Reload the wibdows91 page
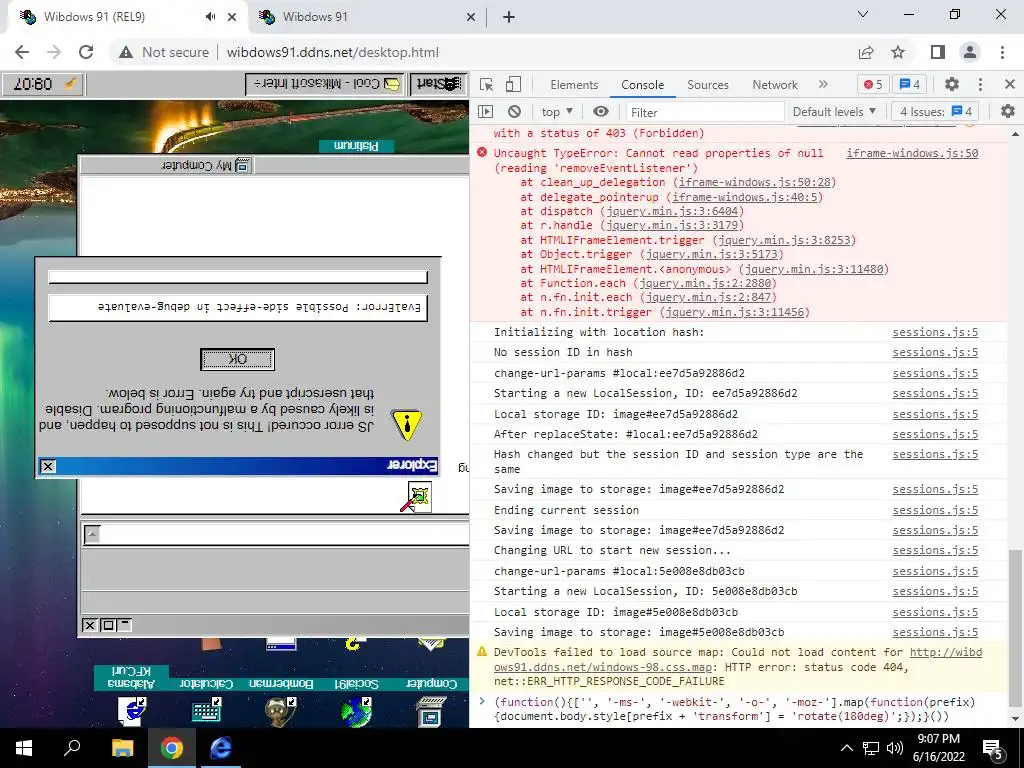The width and height of the screenshot is (1024, 768). coord(86,52)
